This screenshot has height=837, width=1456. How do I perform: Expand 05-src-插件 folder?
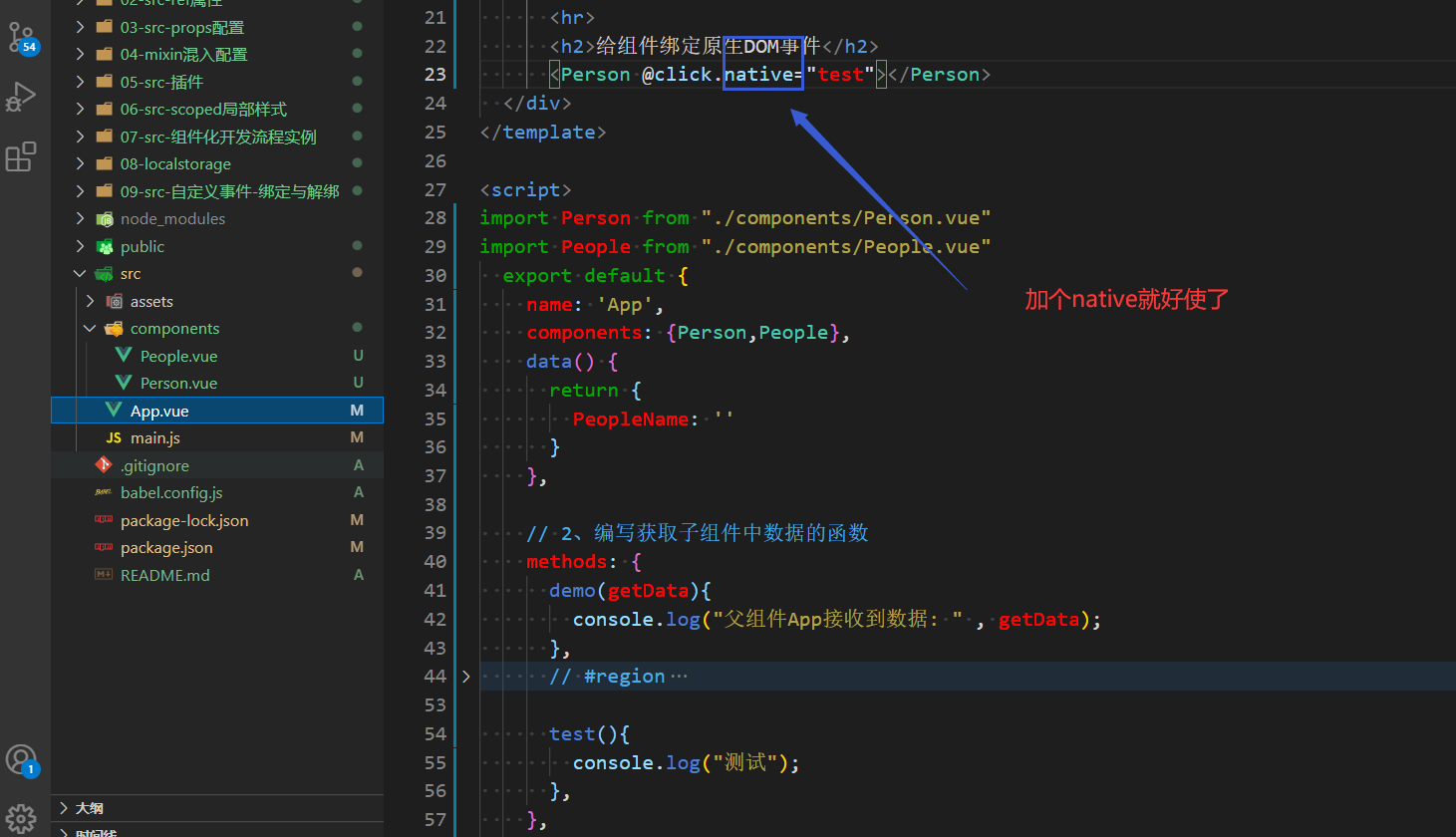tap(80, 82)
